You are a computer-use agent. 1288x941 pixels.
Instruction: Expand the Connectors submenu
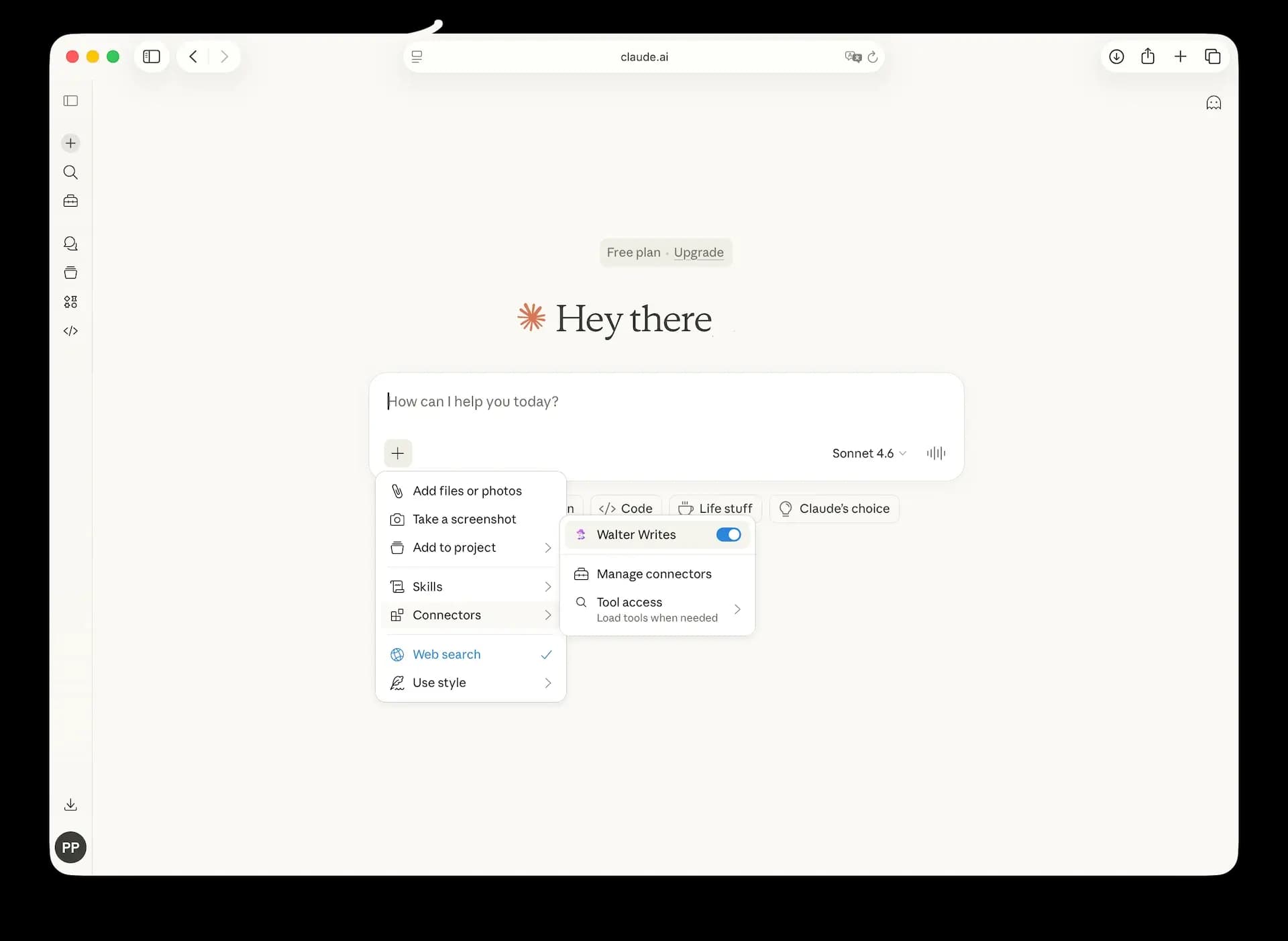point(471,615)
